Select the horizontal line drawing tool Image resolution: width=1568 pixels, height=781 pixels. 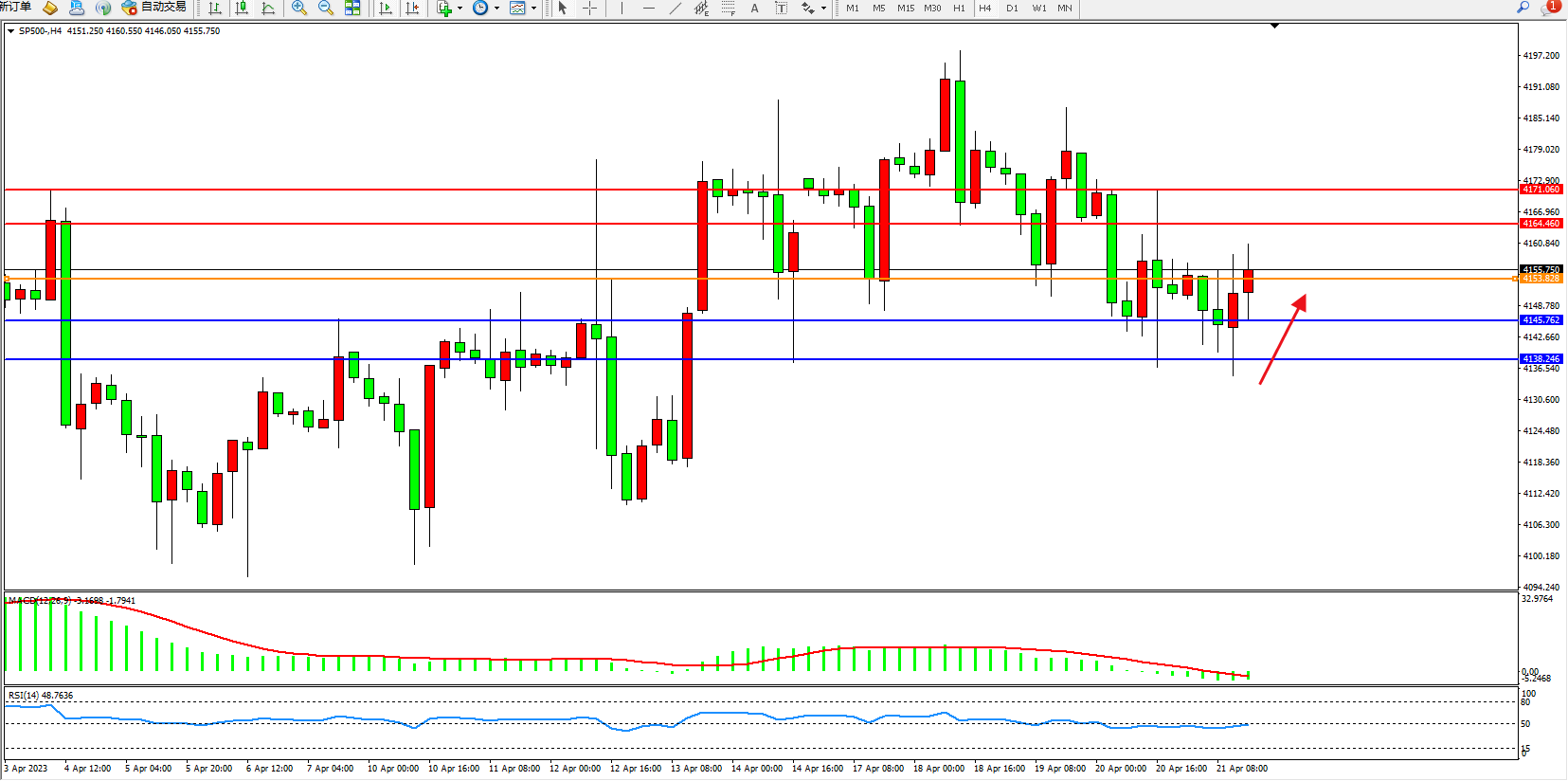point(648,9)
